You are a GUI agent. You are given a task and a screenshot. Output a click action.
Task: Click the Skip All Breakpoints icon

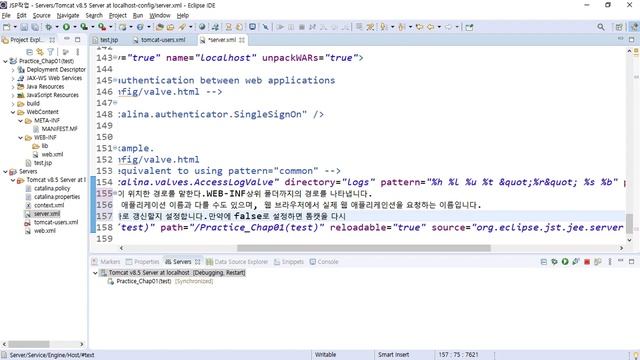pos(265,27)
